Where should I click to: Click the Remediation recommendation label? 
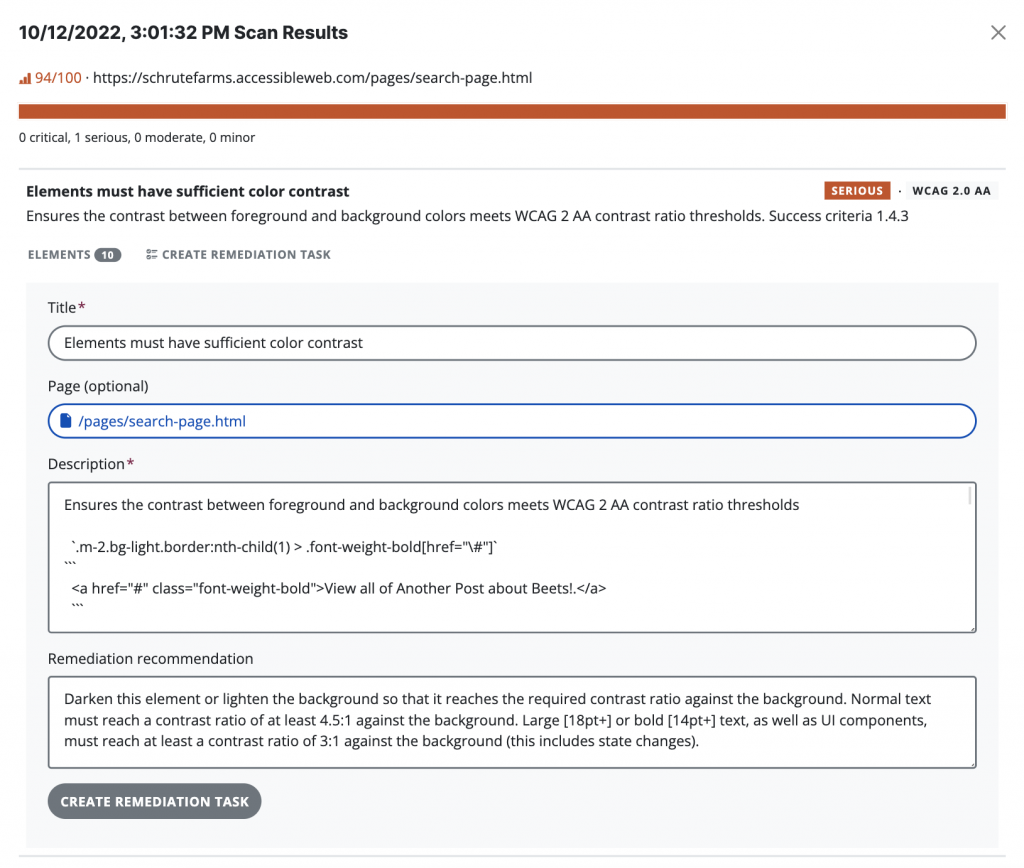(150, 658)
